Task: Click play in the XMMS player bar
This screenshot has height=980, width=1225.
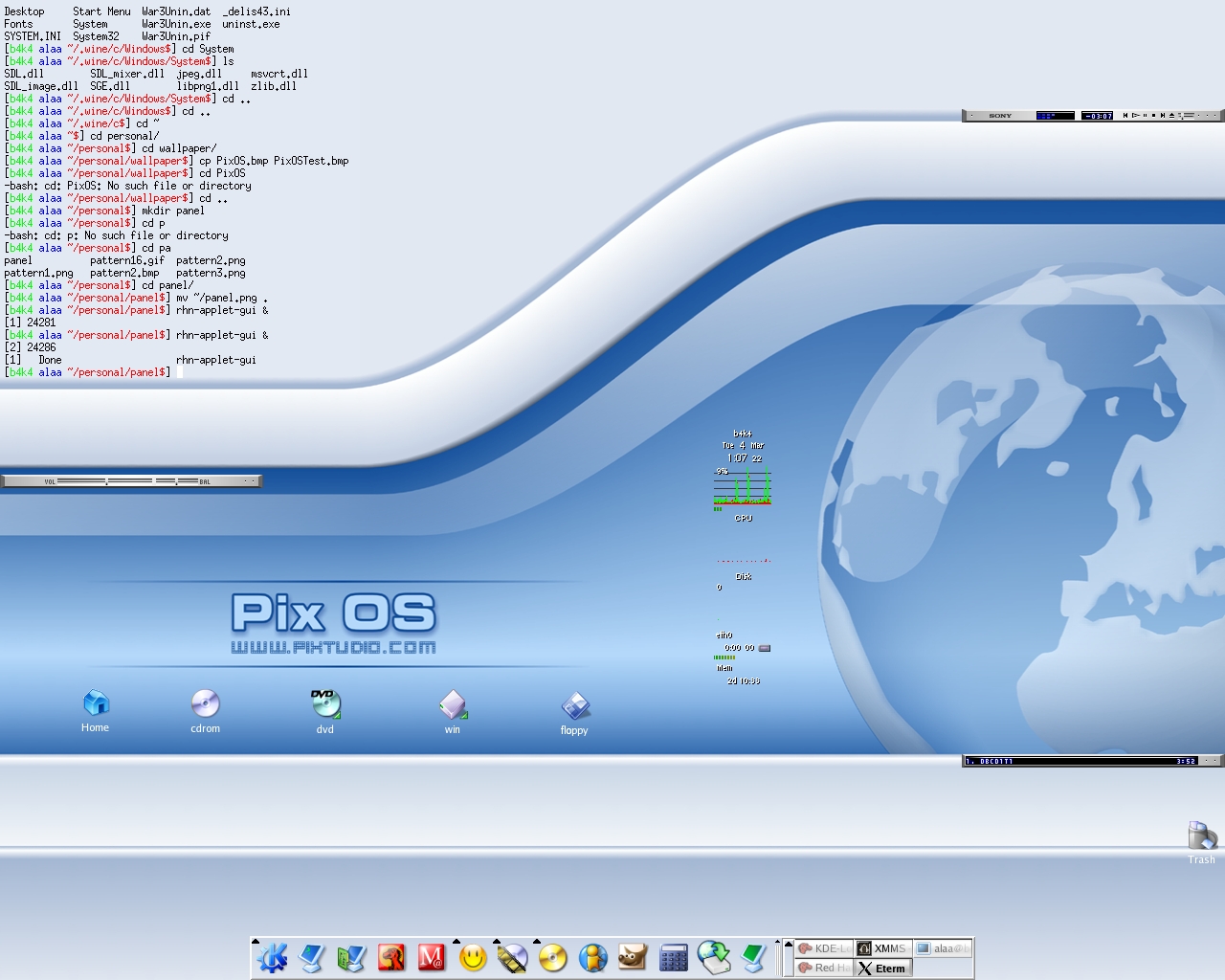Action: point(1136,115)
